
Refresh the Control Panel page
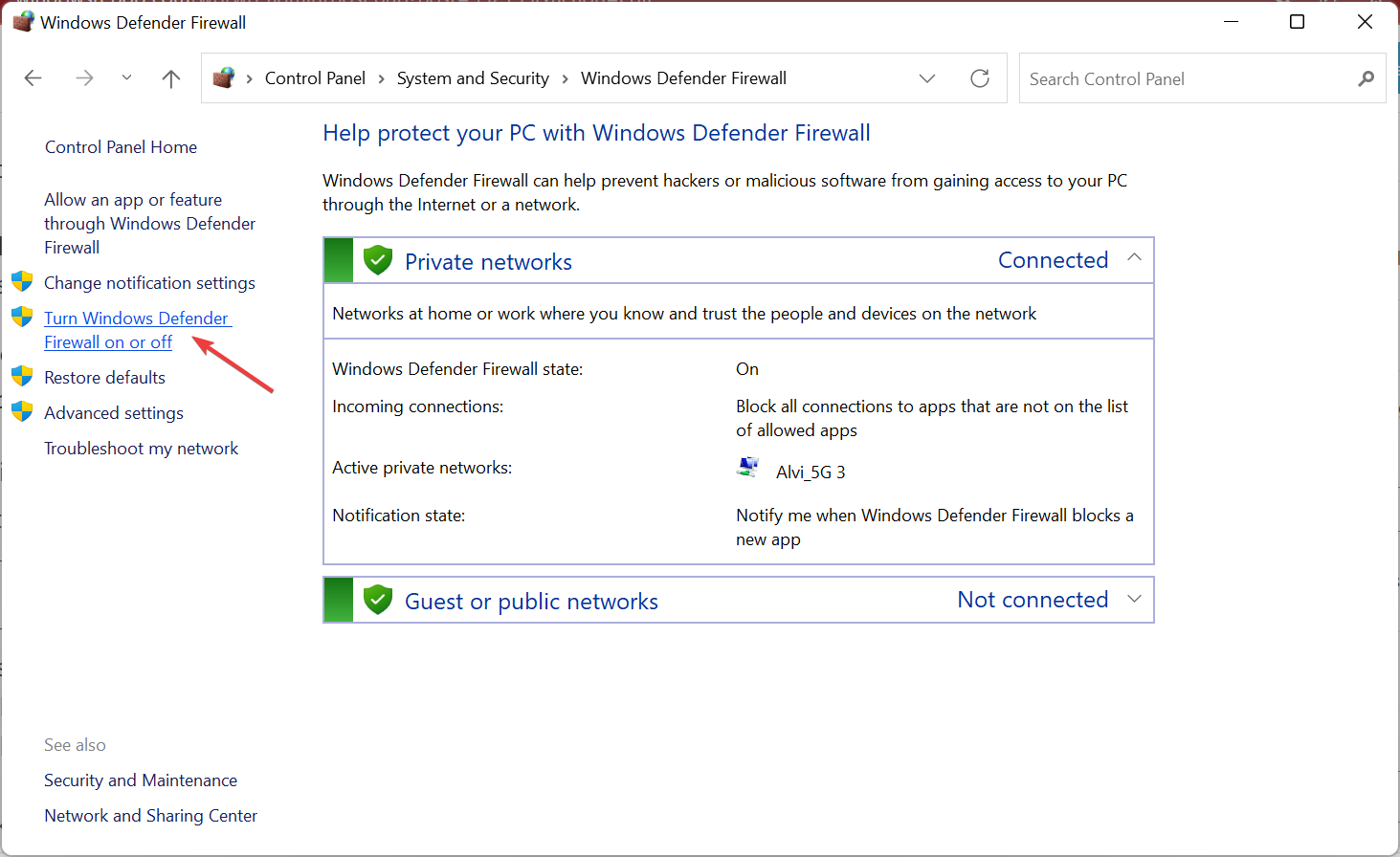(x=980, y=78)
